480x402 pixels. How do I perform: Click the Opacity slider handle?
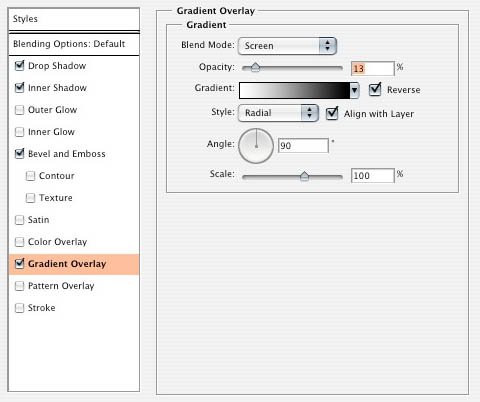(255, 67)
